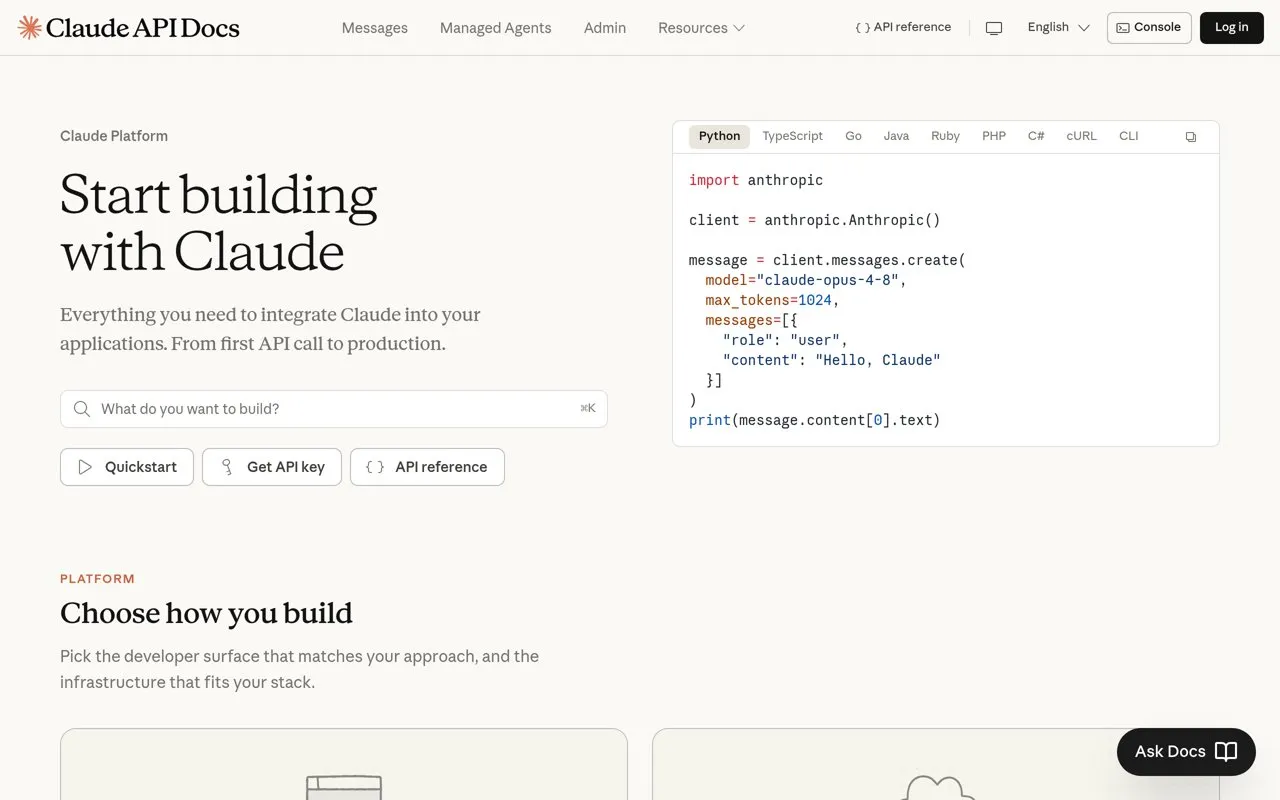View the PHP code sample
The height and width of the screenshot is (800, 1280).
994,136
